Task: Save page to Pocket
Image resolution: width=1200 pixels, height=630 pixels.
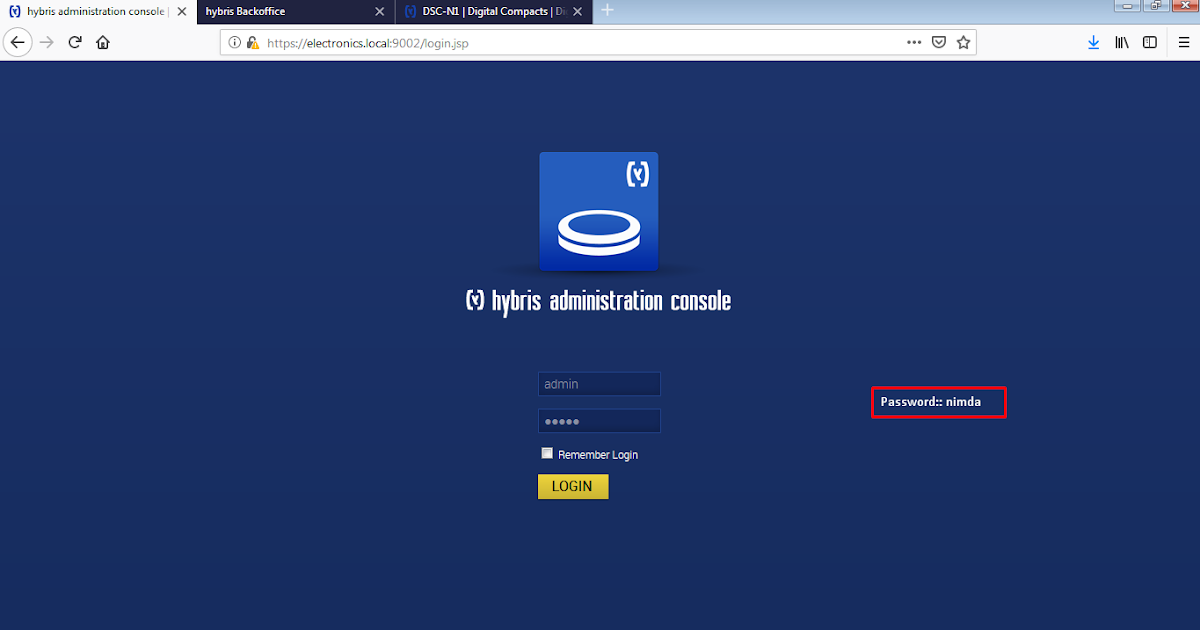Action: click(x=939, y=42)
